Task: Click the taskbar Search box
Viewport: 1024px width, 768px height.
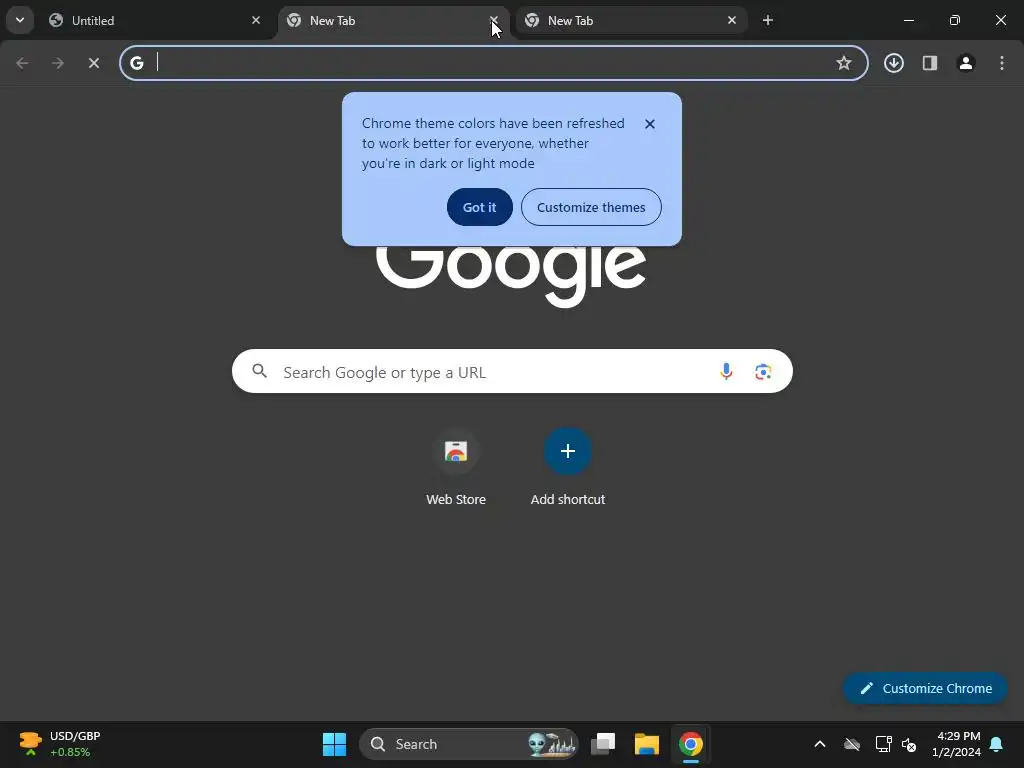Action: click(x=469, y=744)
